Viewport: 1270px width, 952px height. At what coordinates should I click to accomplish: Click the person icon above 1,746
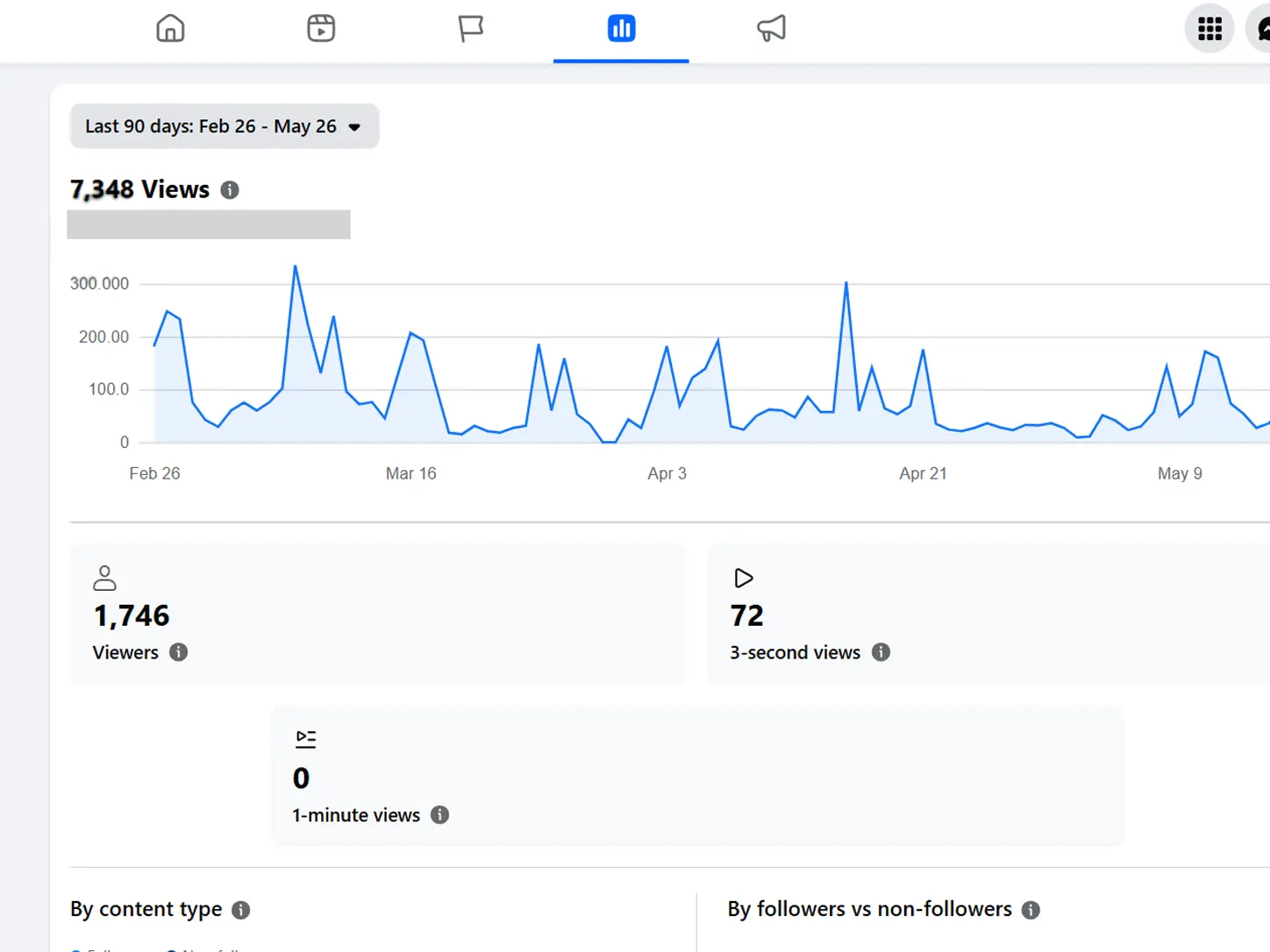(x=104, y=578)
